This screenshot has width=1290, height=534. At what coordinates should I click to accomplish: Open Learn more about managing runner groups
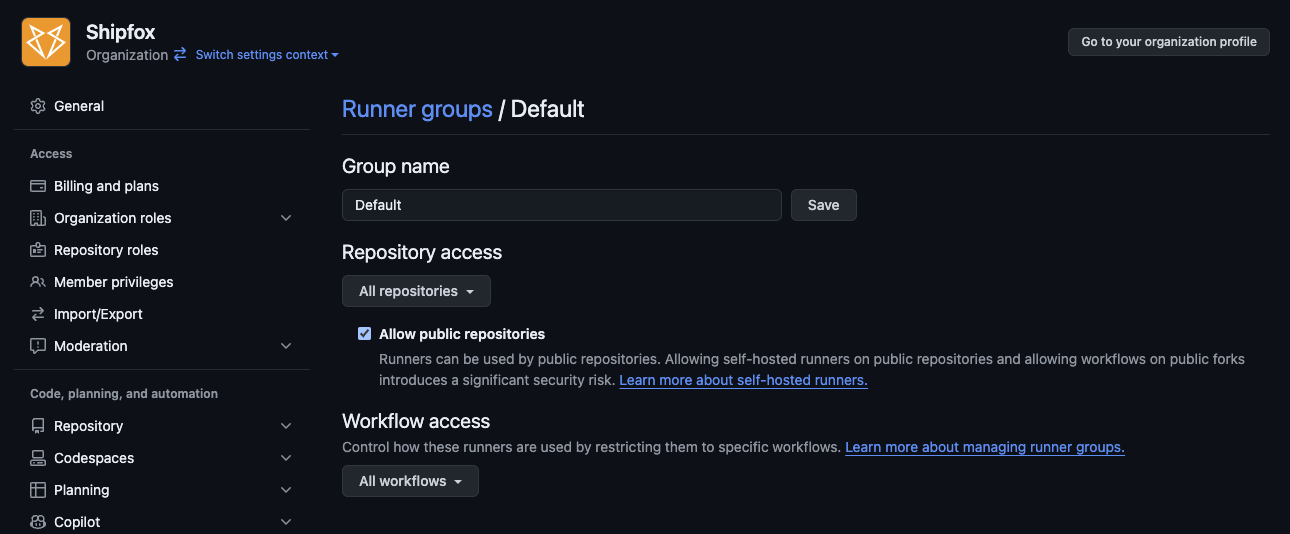[985, 447]
